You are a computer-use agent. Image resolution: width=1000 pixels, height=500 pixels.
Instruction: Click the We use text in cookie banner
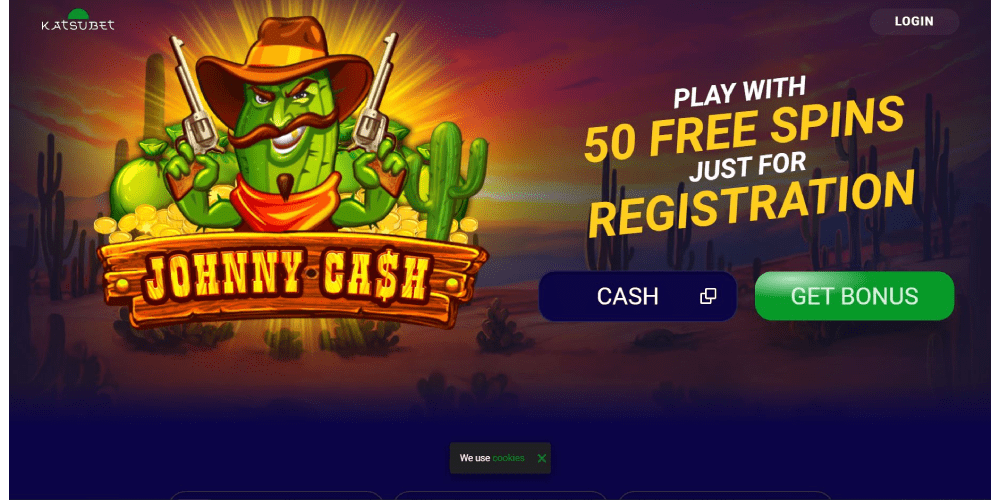(474, 458)
